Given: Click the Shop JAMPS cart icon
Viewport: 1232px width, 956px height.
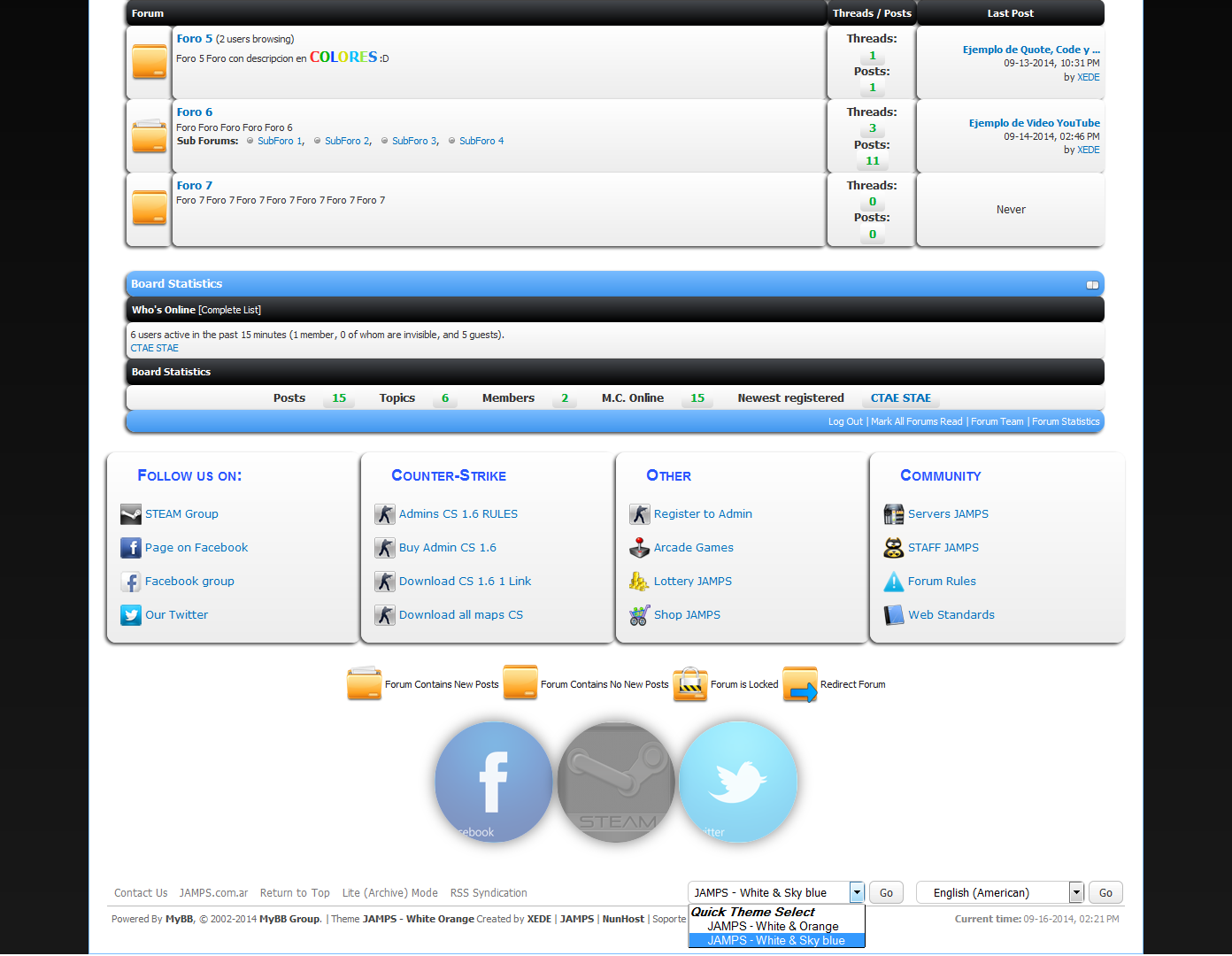Looking at the screenshot, I should [640, 615].
